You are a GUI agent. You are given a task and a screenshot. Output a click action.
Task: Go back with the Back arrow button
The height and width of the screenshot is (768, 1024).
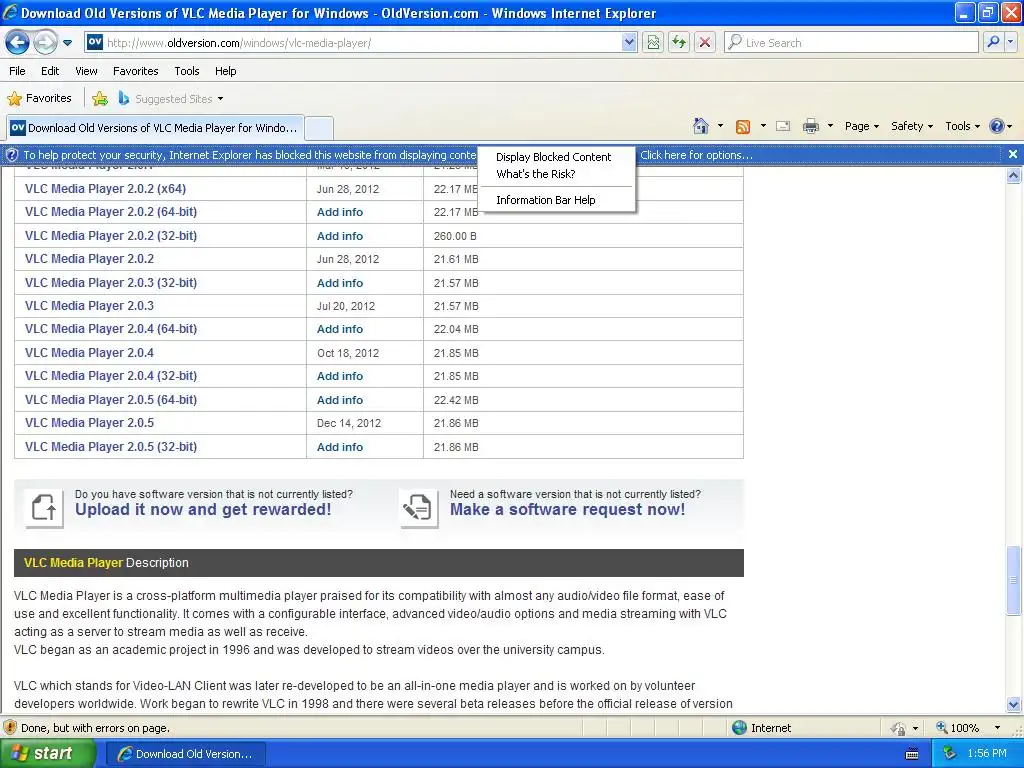tap(17, 42)
